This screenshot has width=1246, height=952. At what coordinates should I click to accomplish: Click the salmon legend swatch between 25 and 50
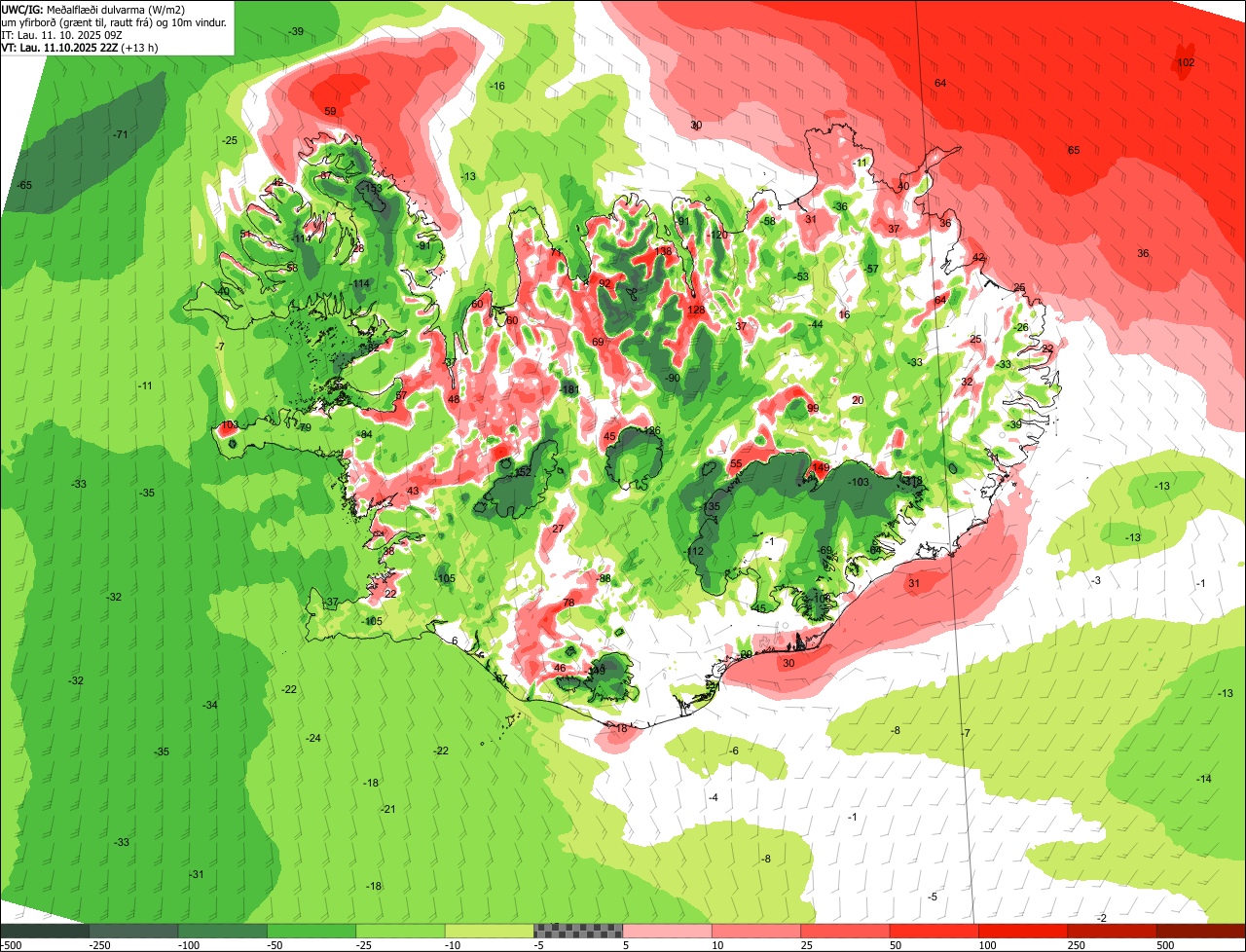(x=845, y=931)
